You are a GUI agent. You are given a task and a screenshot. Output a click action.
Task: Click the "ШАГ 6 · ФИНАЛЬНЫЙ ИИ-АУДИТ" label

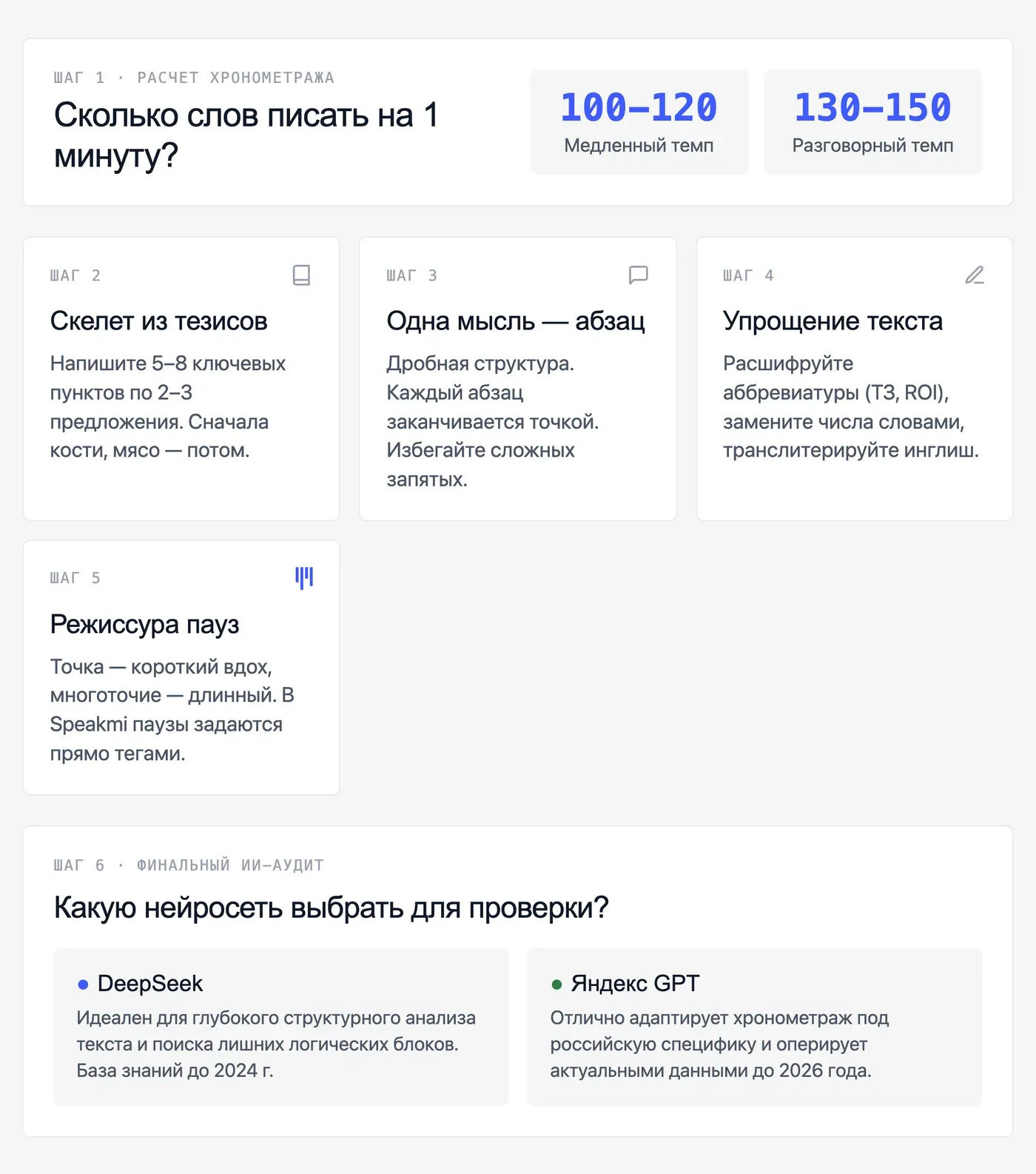pyautogui.click(x=189, y=865)
